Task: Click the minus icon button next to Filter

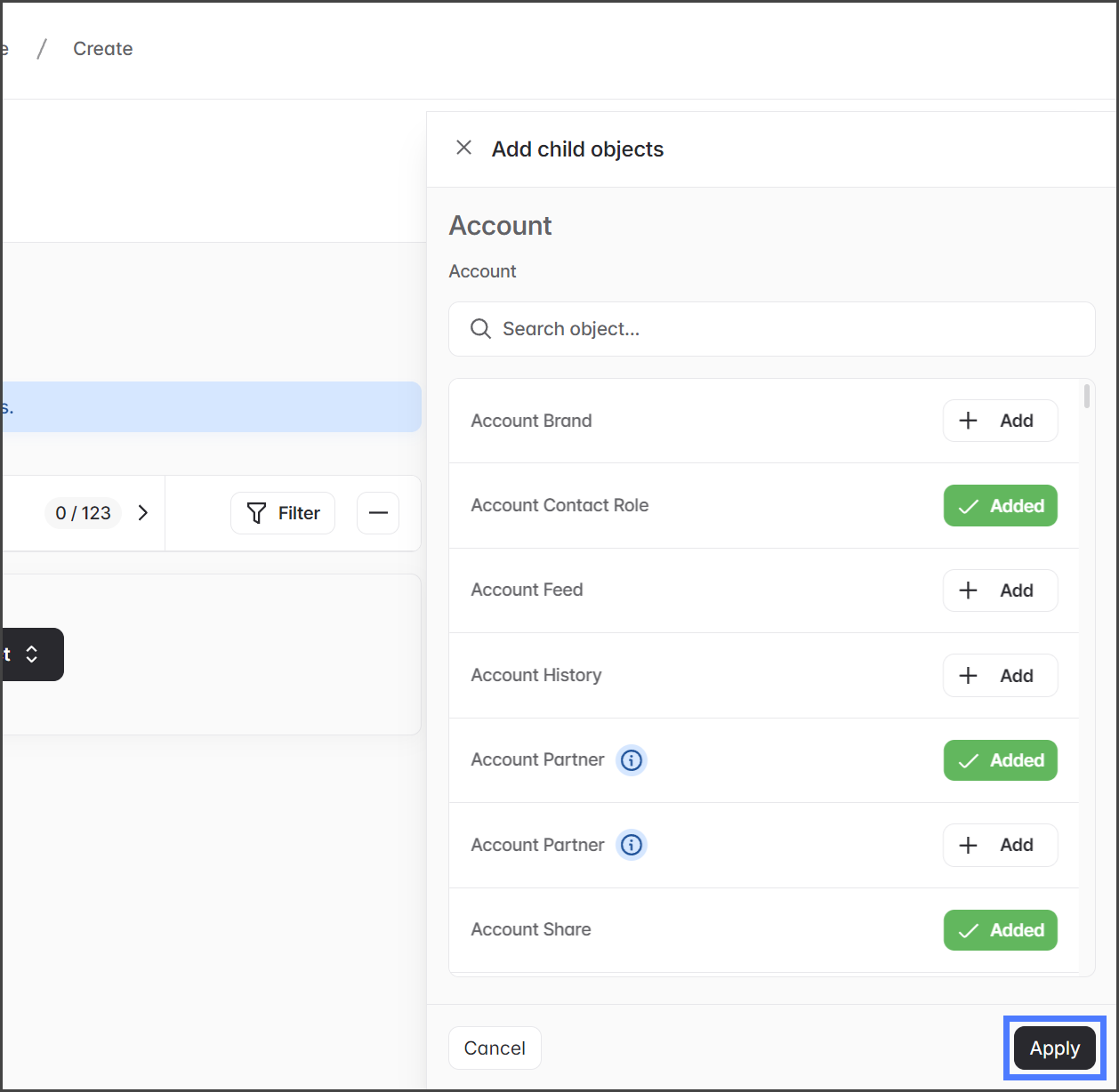Action: click(x=378, y=513)
